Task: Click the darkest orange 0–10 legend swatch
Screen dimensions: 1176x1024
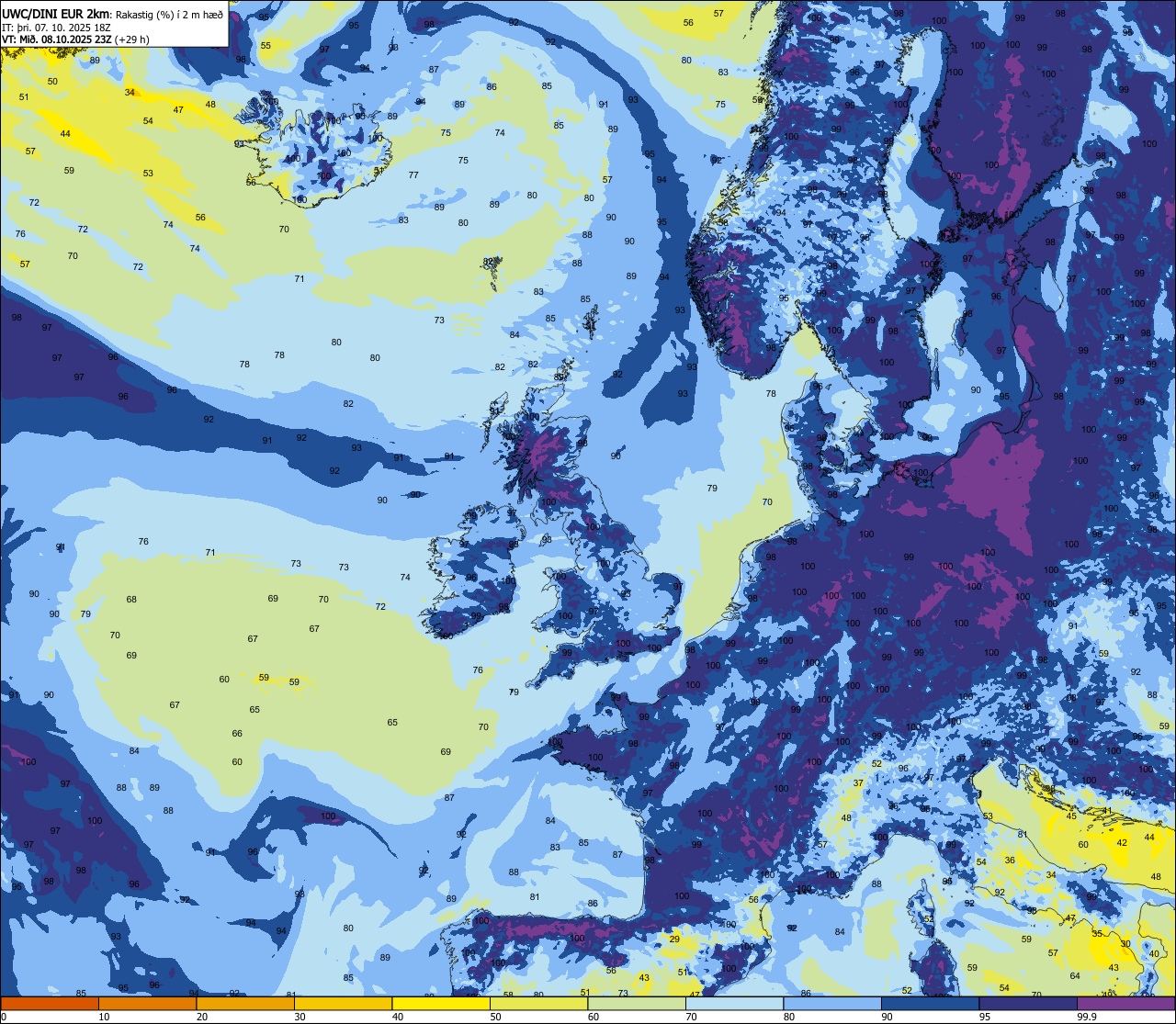Action: point(50,1003)
